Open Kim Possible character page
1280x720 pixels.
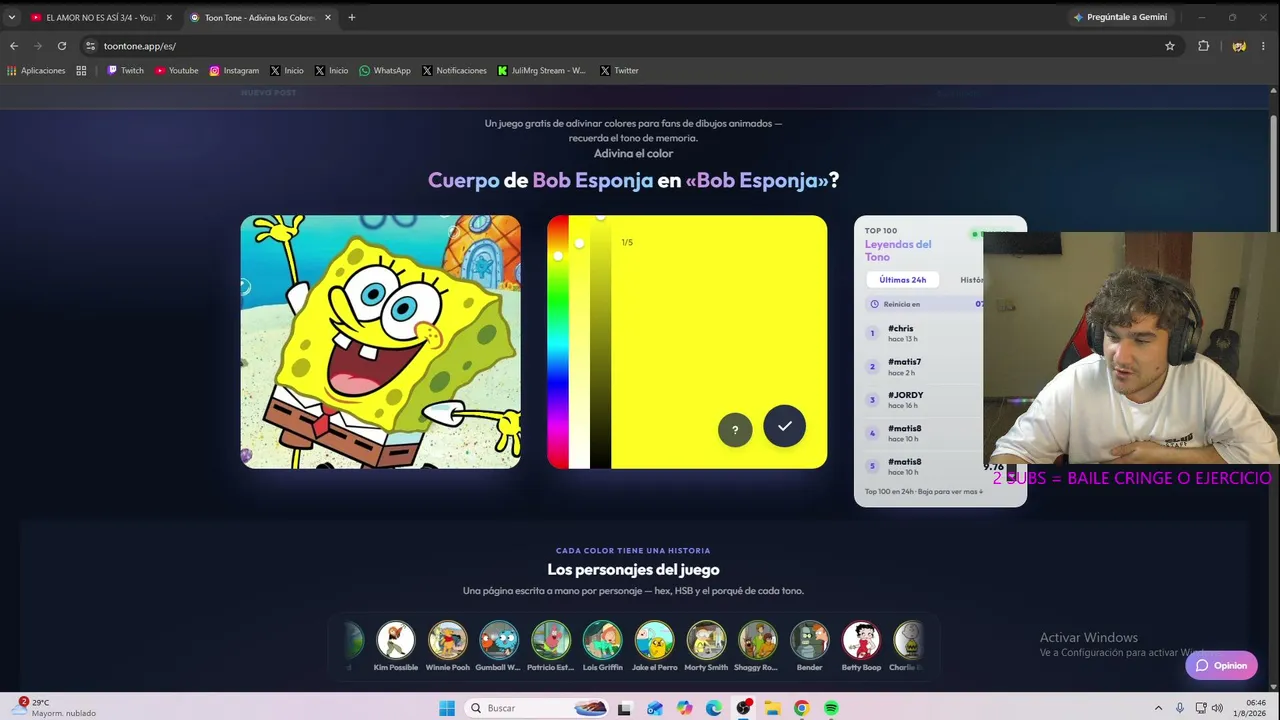[x=396, y=646]
